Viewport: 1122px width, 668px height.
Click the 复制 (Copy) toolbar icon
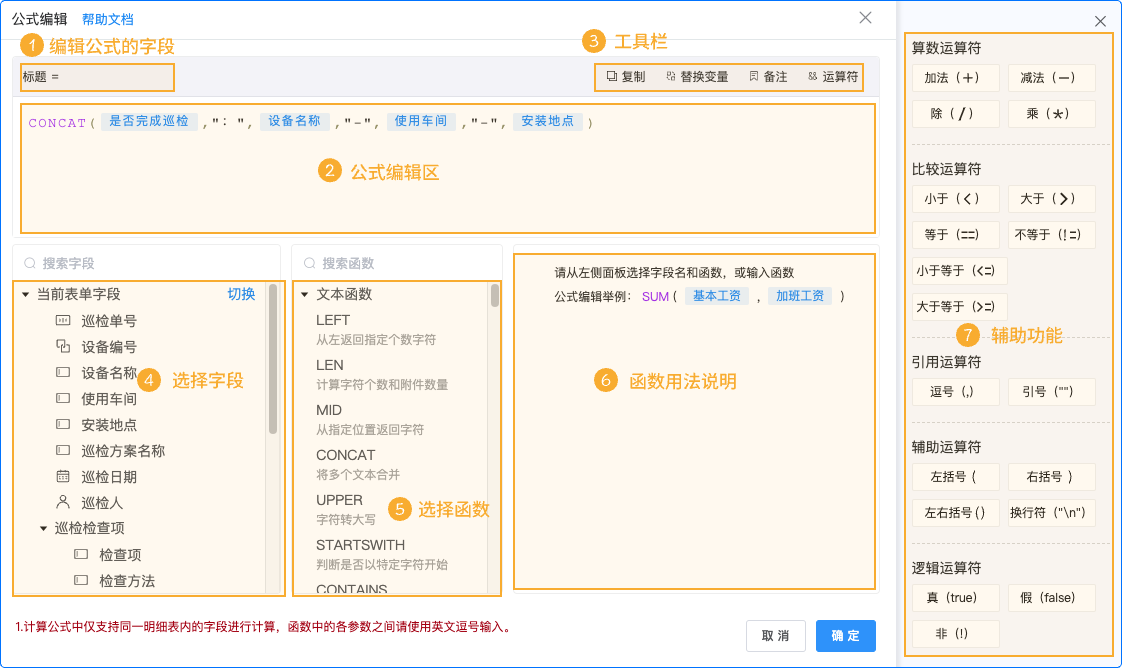[611, 77]
